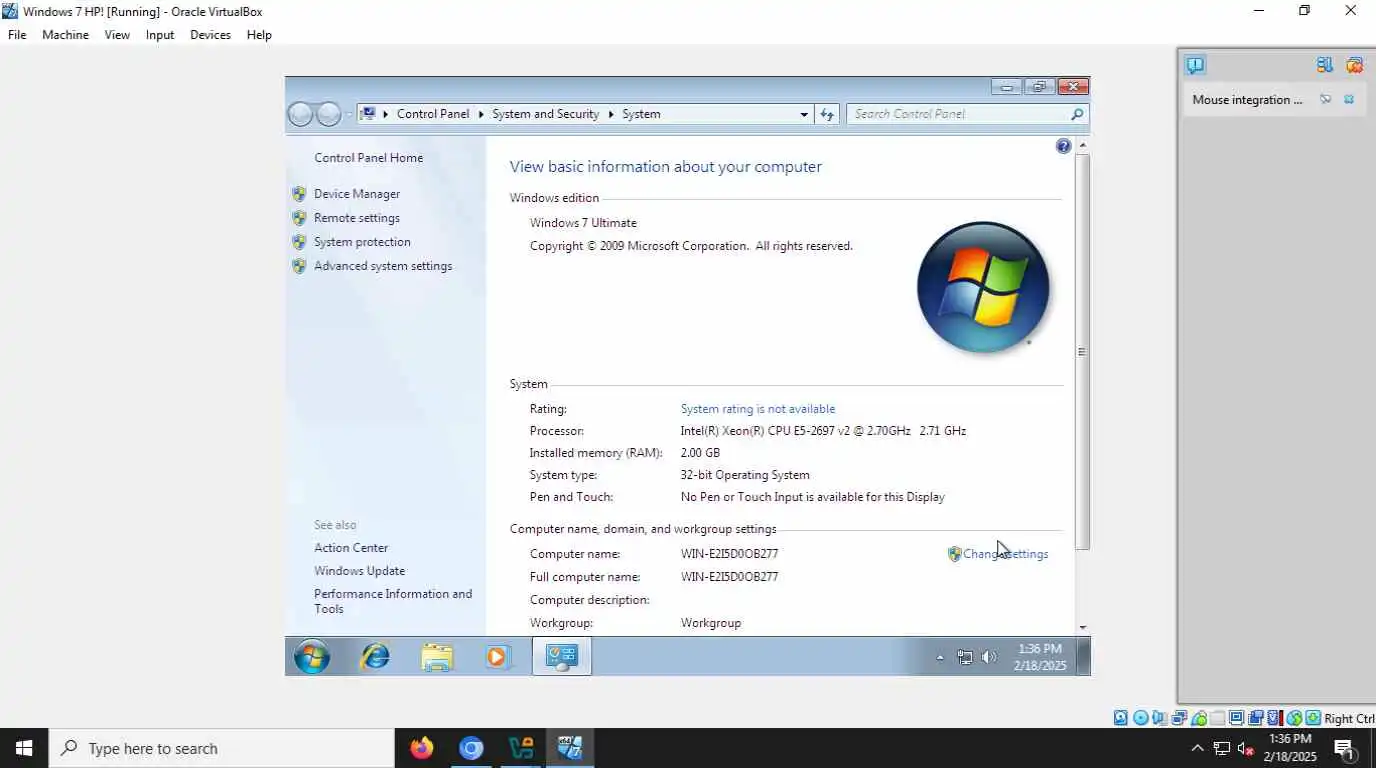Screen dimensions: 1376x768
Task: Open VirtualBox Devices menu
Action: (x=210, y=35)
